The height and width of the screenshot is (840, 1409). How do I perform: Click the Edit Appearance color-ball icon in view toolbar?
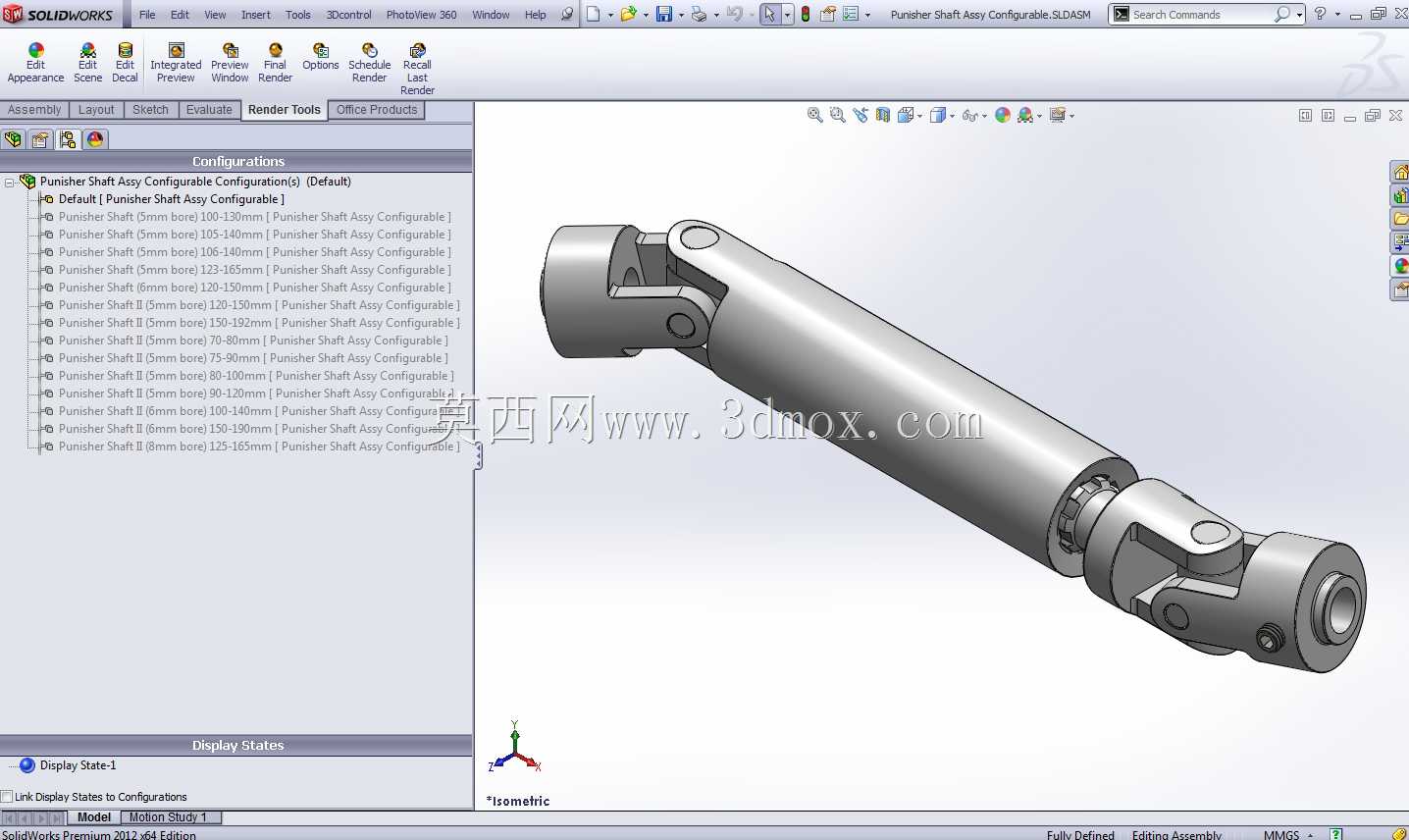pos(1003,115)
